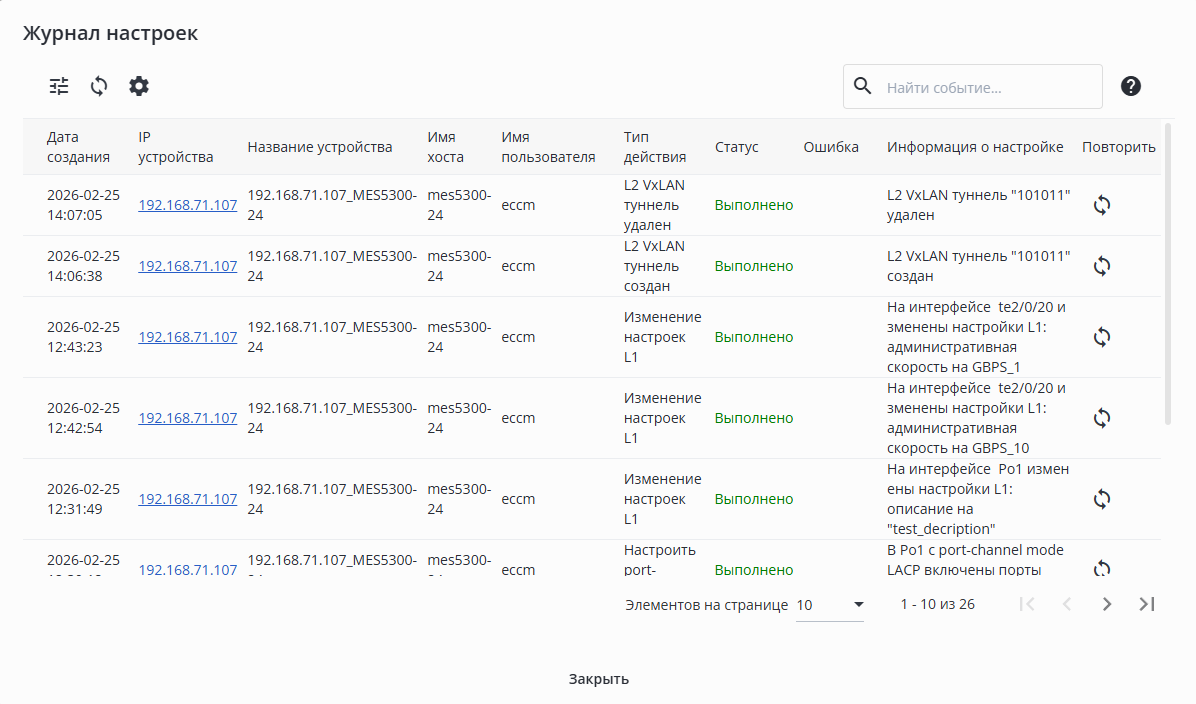The image size is (1196, 704).
Task: Sort by Статус column header
Action: pyautogui.click(x=737, y=147)
